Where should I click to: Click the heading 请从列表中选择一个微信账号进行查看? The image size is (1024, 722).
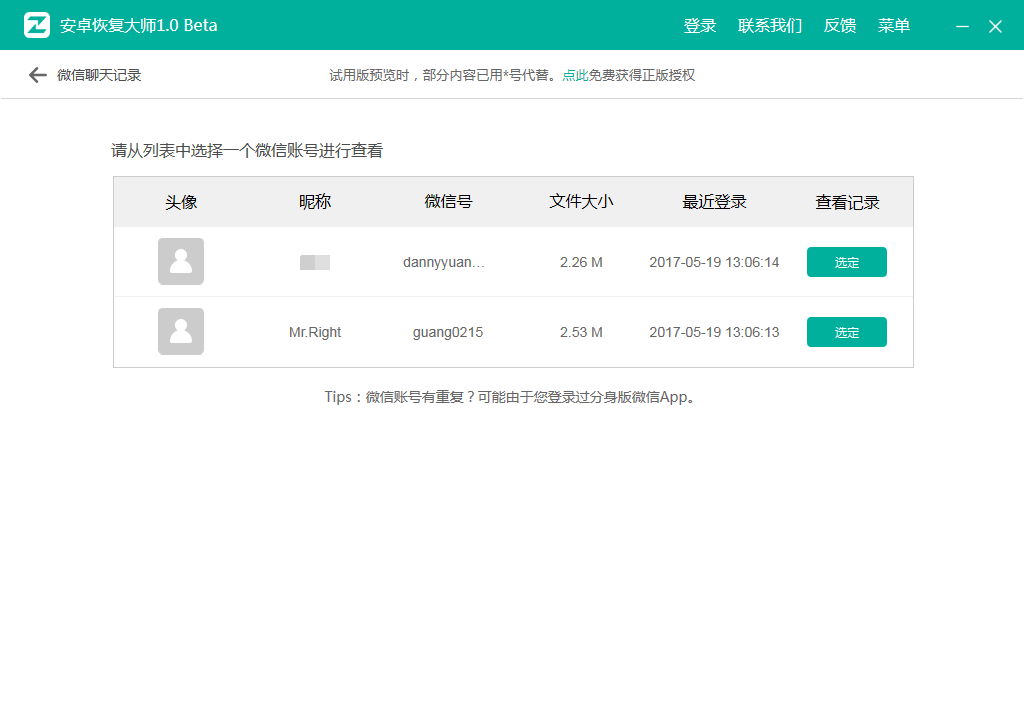point(247,151)
